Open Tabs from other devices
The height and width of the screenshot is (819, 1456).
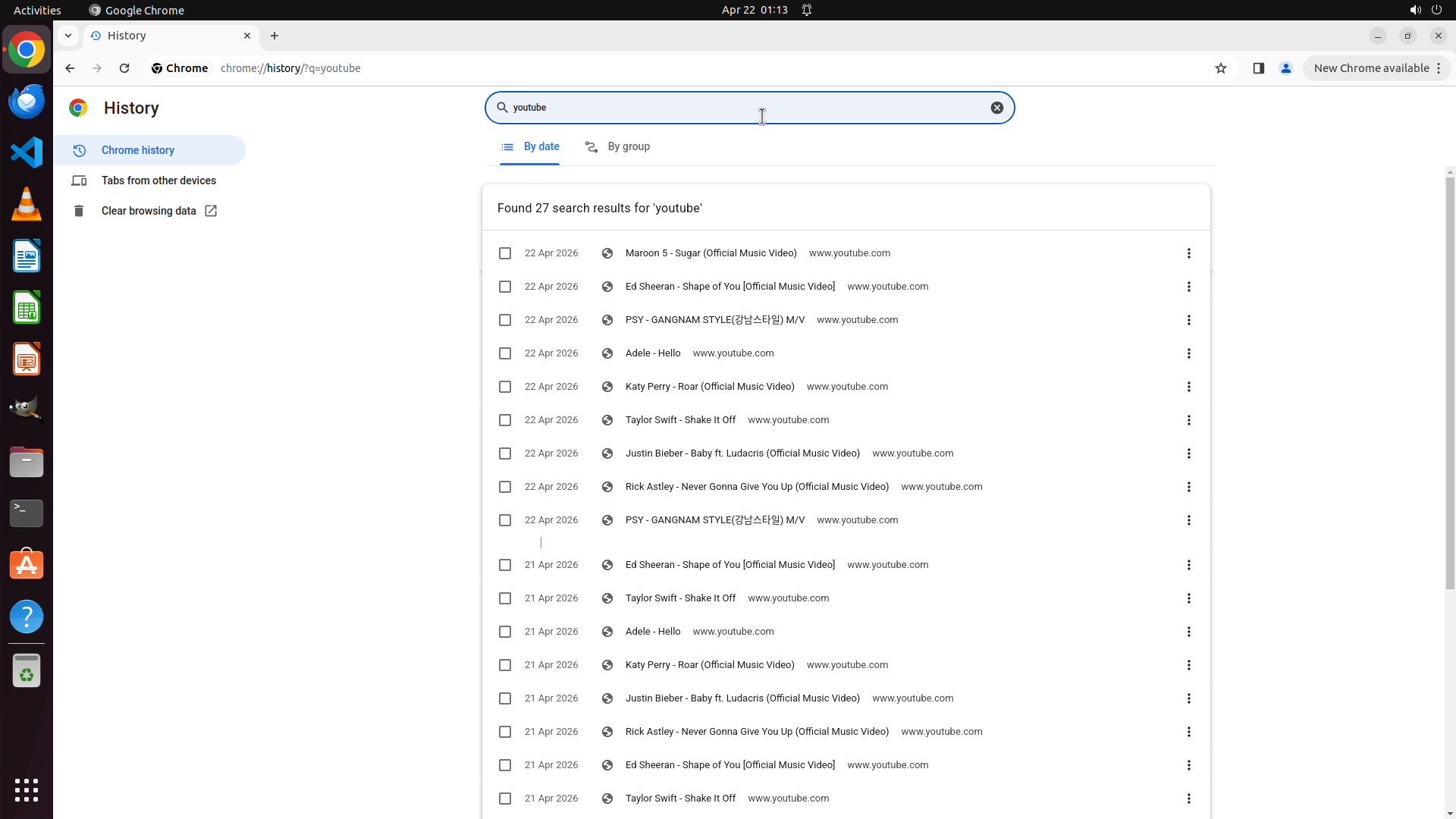[158, 180]
